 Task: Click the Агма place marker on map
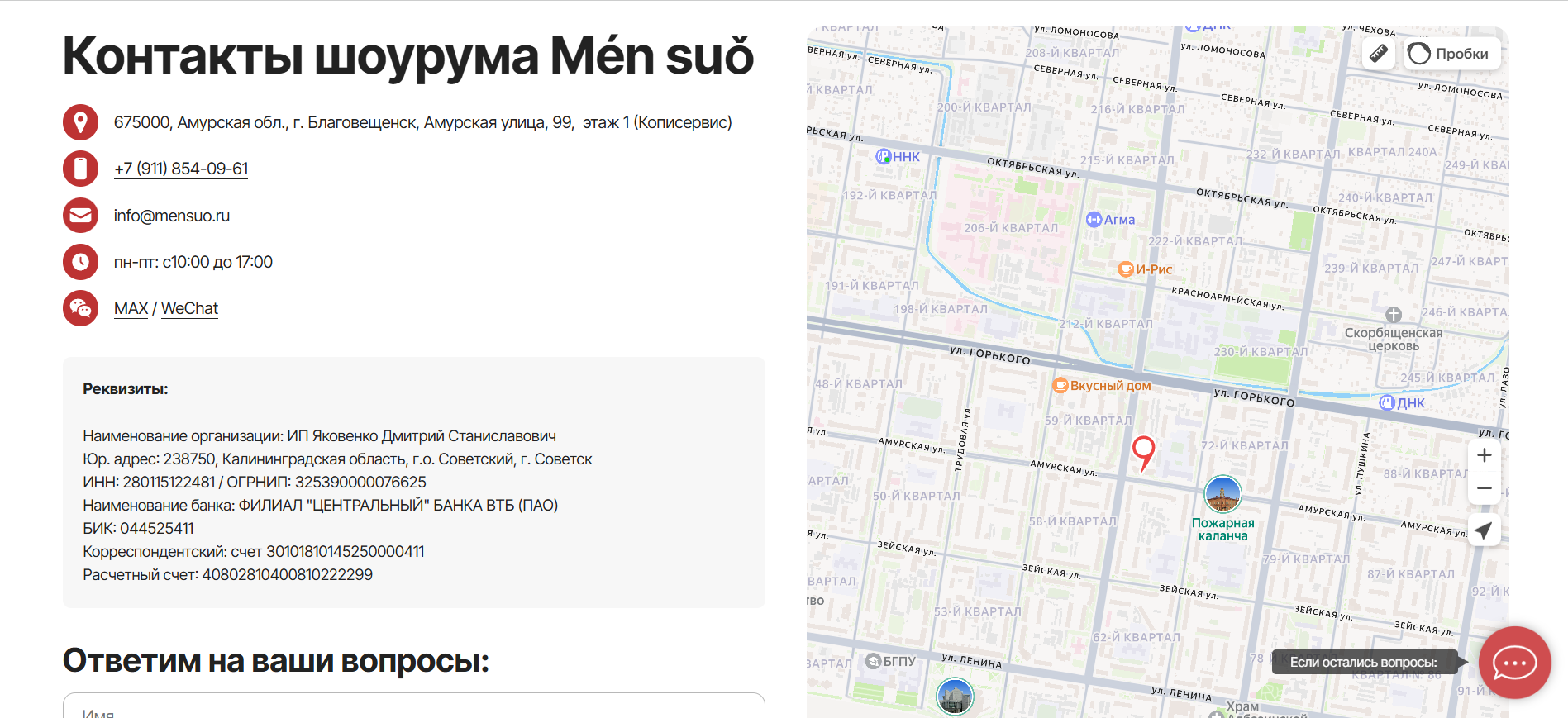[1110, 220]
